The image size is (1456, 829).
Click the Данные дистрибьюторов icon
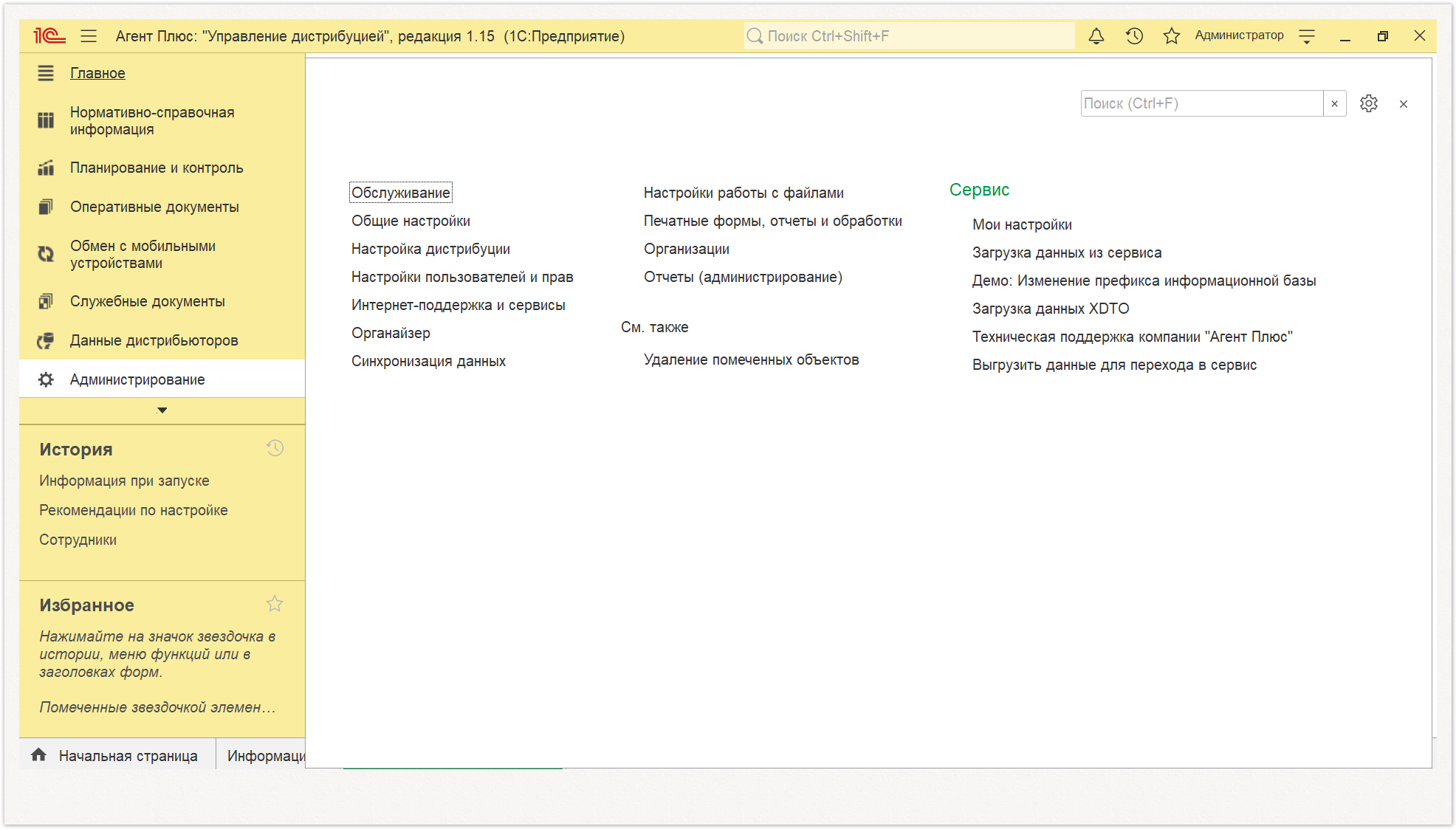pyautogui.click(x=46, y=340)
